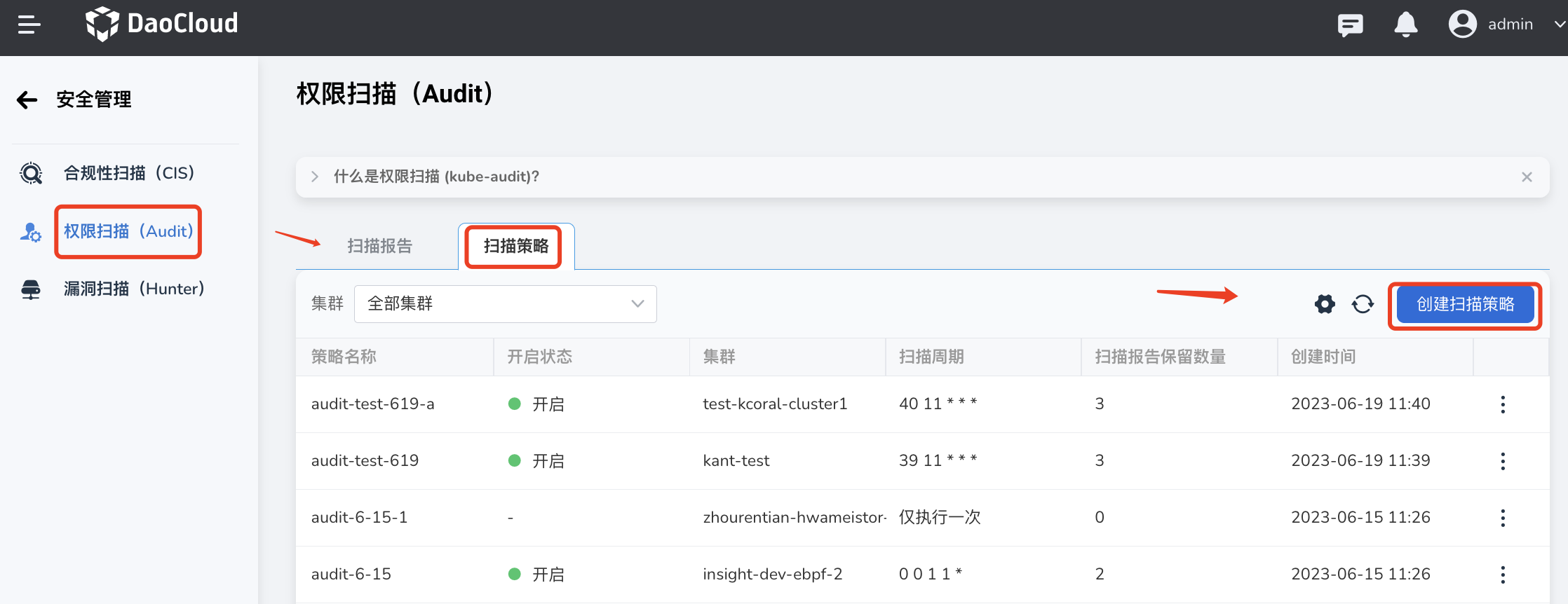Screen dimensions: 1568x604
Task: Open 权限扫描 (Audit) menu item
Action: (128, 231)
